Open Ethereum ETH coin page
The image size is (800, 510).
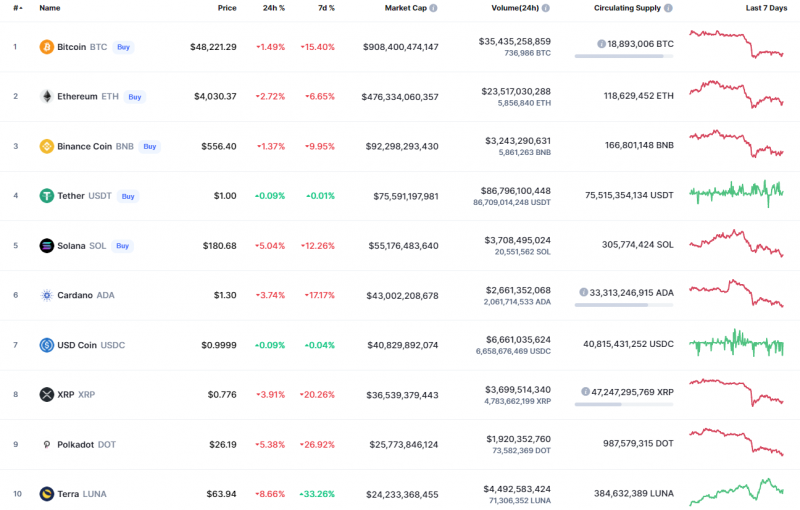88,96
